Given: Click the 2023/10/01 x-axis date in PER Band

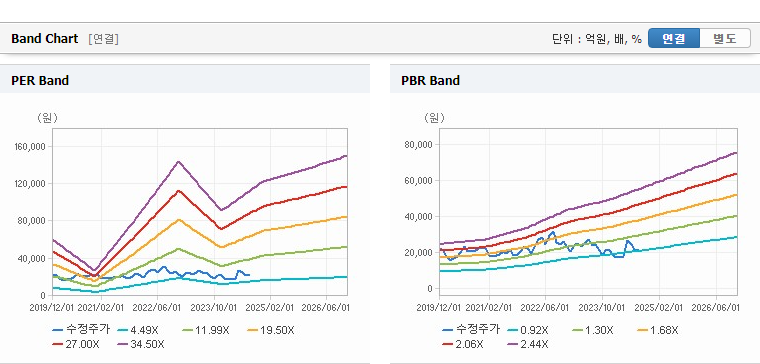Looking at the screenshot, I should (x=214, y=308).
